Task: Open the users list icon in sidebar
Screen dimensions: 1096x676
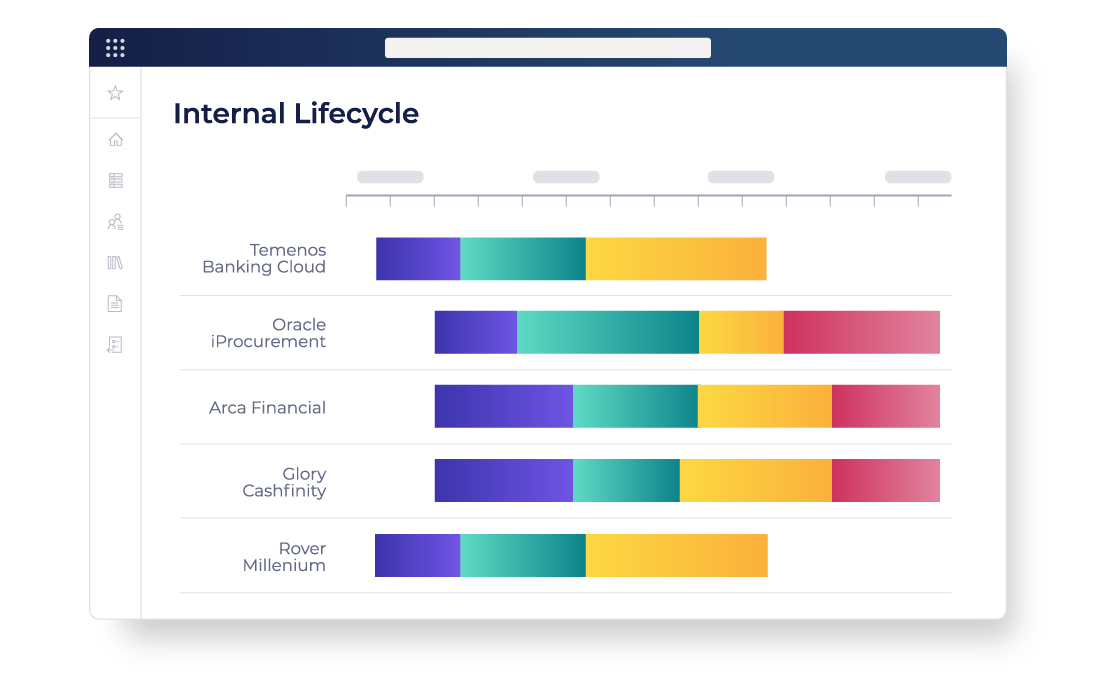Action: click(x=115, y=222)
